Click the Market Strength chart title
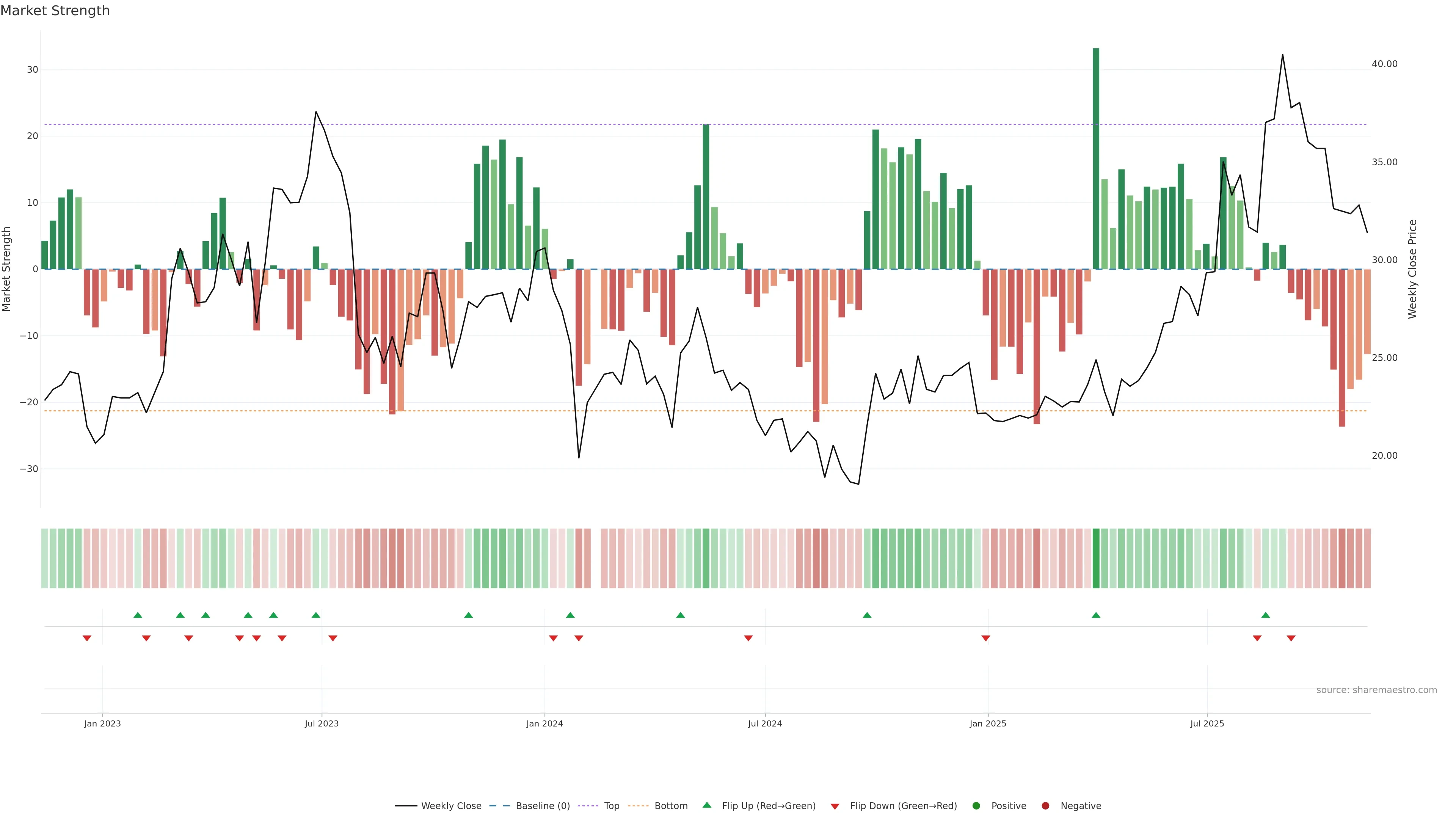 pos(55,11)
